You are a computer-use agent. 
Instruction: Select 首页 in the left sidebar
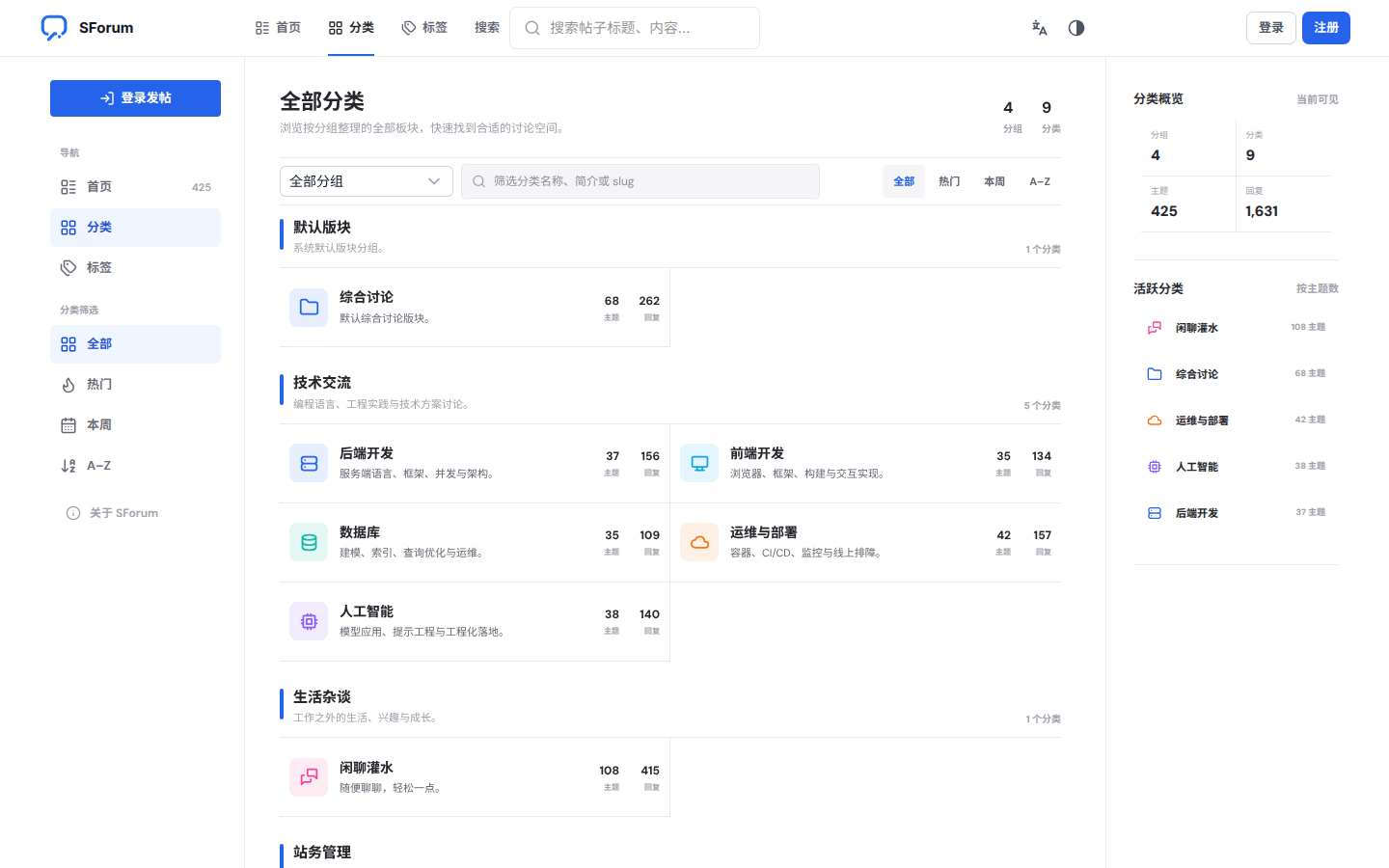click(x=135, y=187)
